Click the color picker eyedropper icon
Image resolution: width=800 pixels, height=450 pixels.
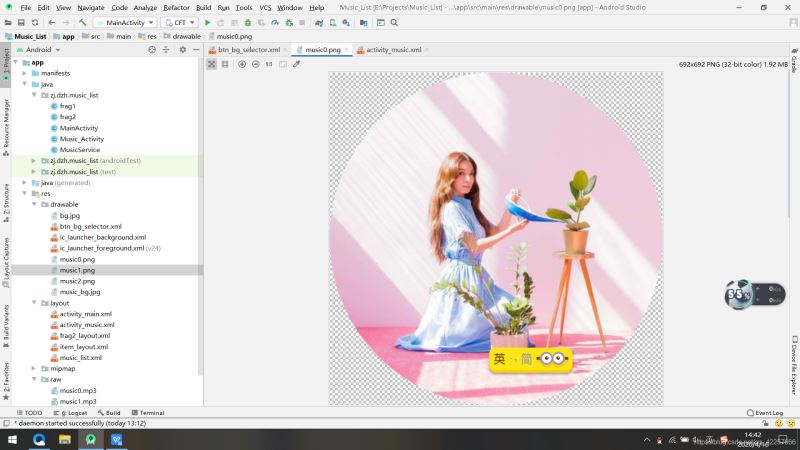pyautogui.click(x=296, y=64)
